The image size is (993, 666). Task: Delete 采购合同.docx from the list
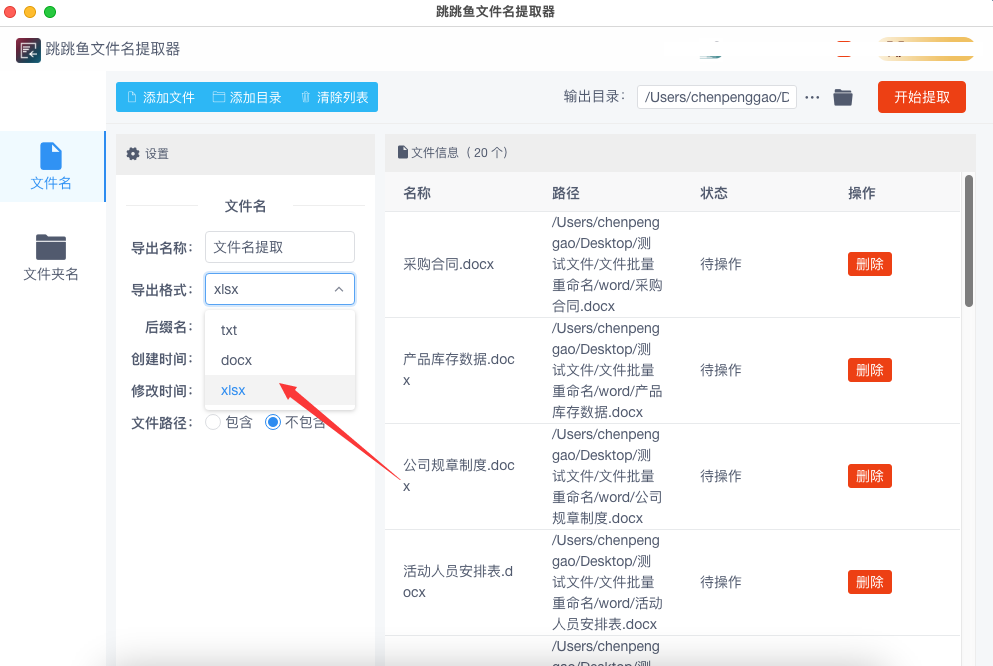(x=869, y=264)
